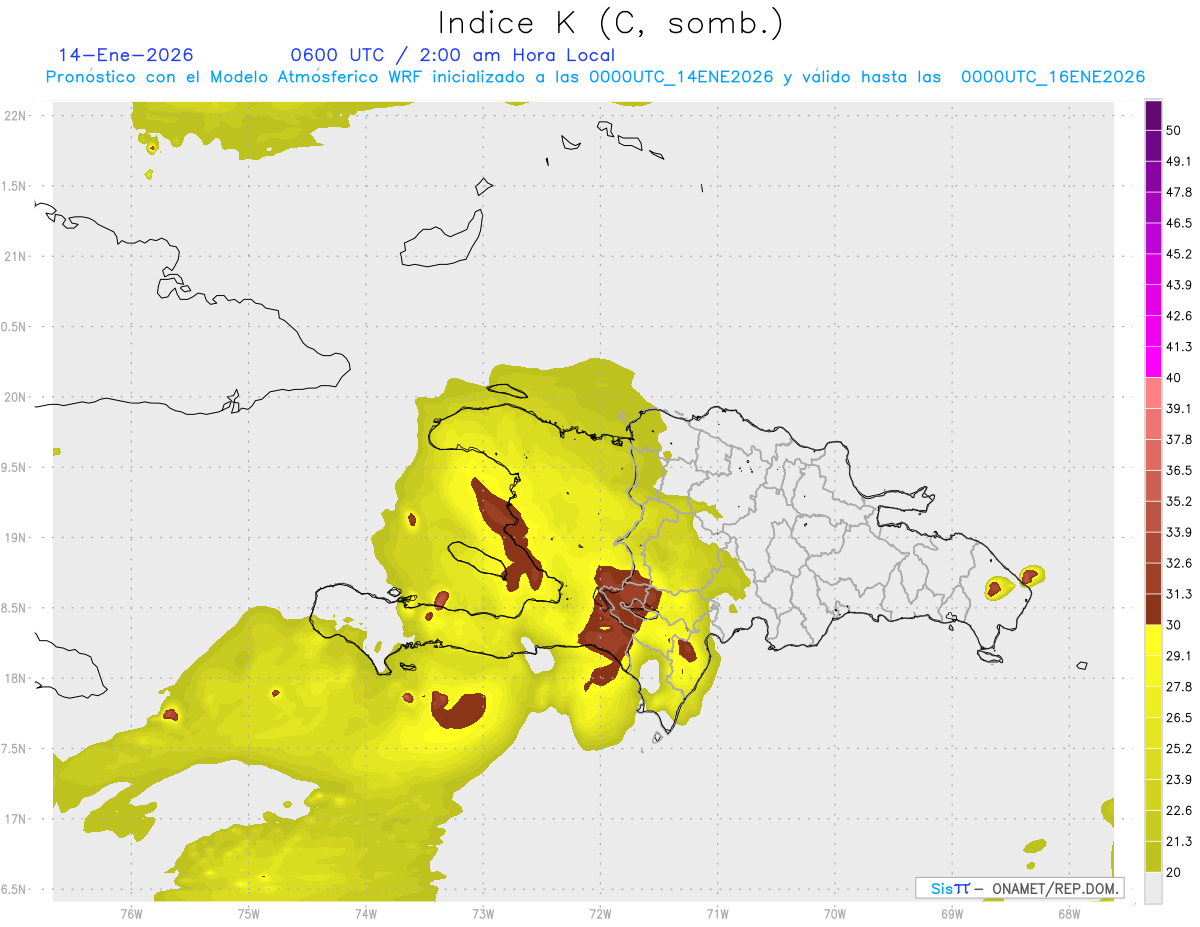
Task: Click the colorbar label "30"
Action: coord(1174,625)
